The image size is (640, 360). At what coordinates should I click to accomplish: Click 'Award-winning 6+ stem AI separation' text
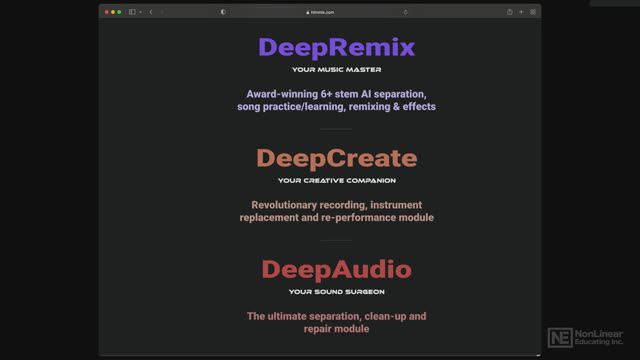coord(336,94)
